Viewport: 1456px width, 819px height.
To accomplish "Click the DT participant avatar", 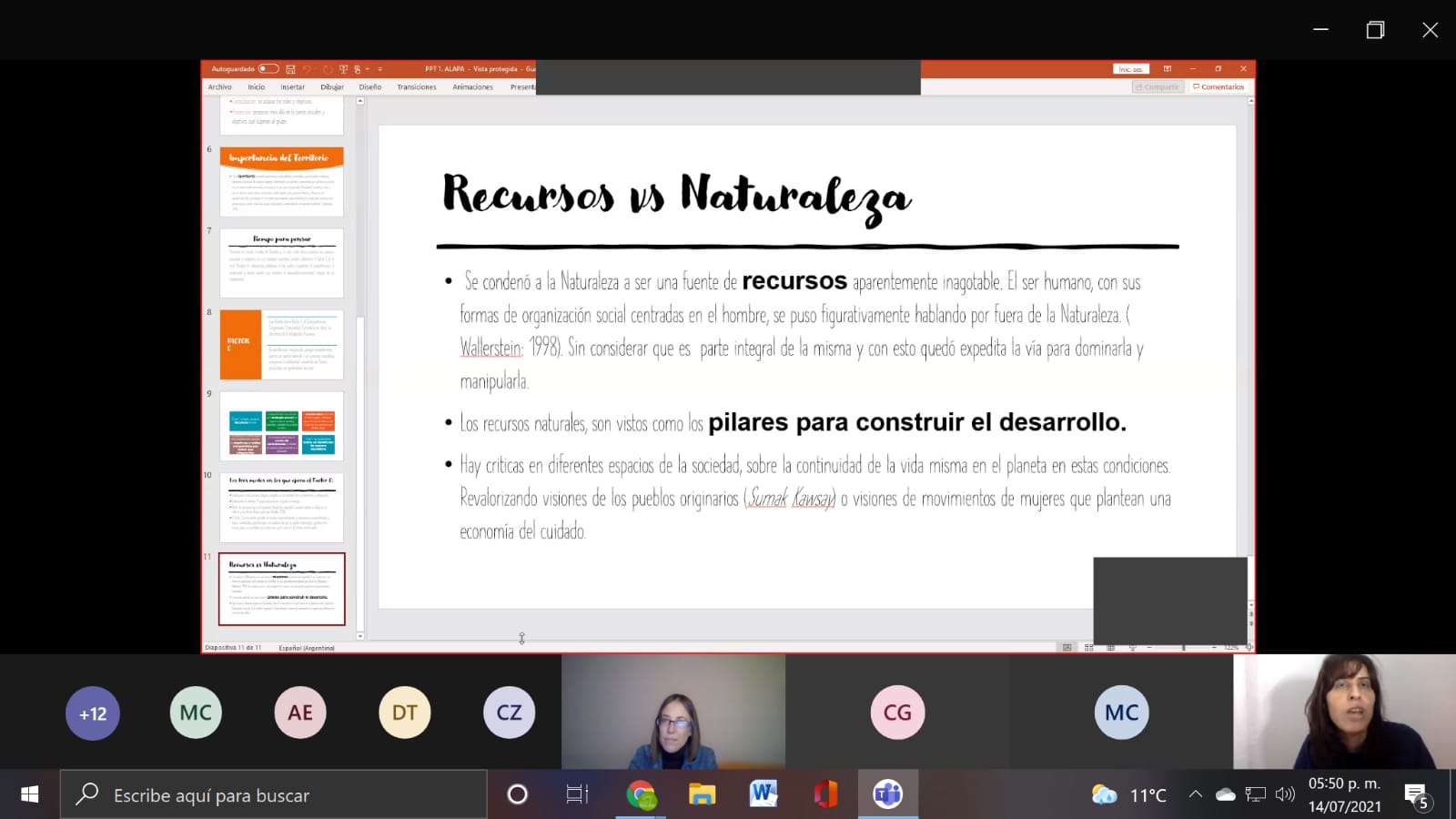I will tap(405, 713).
